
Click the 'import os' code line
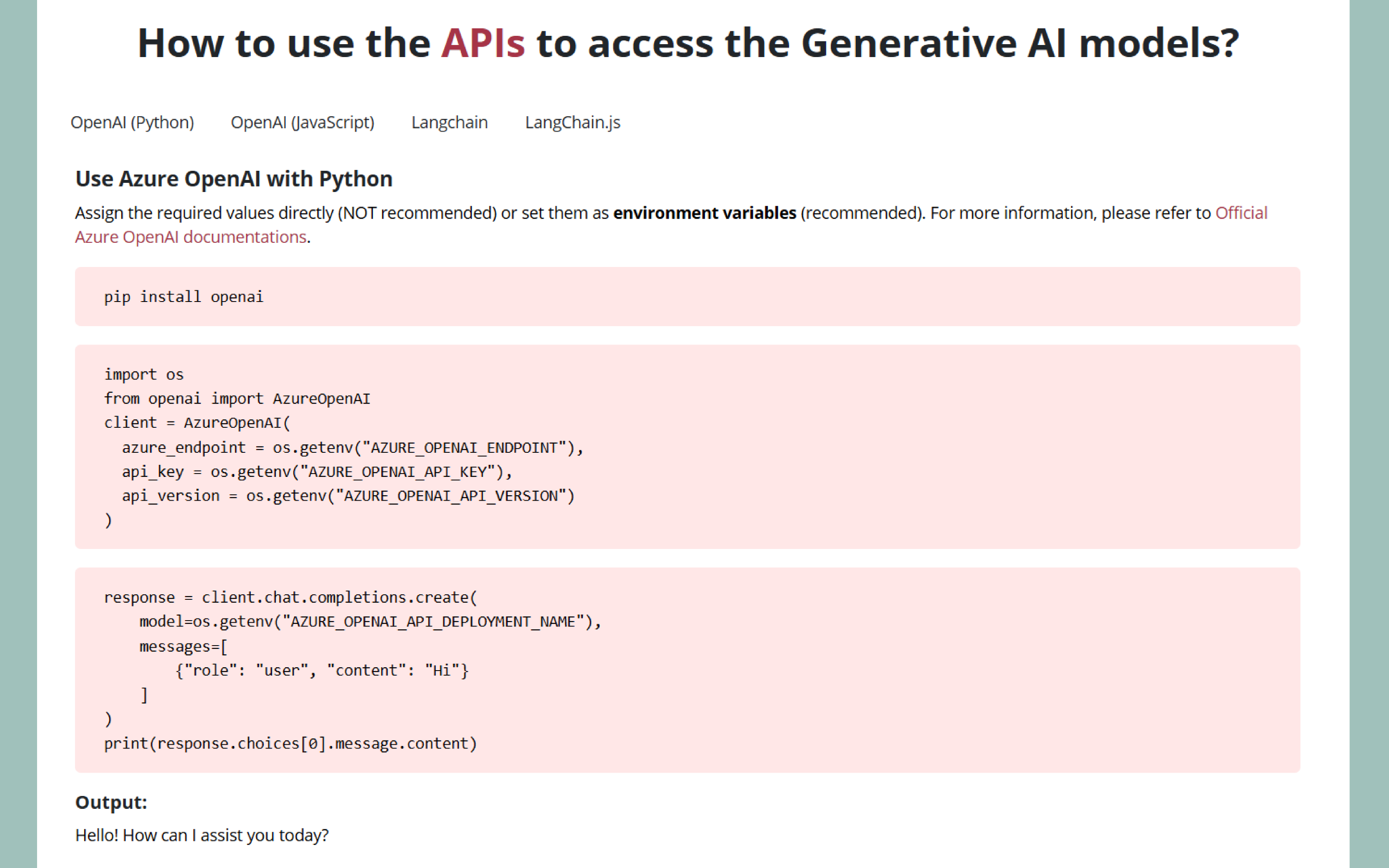144,375
